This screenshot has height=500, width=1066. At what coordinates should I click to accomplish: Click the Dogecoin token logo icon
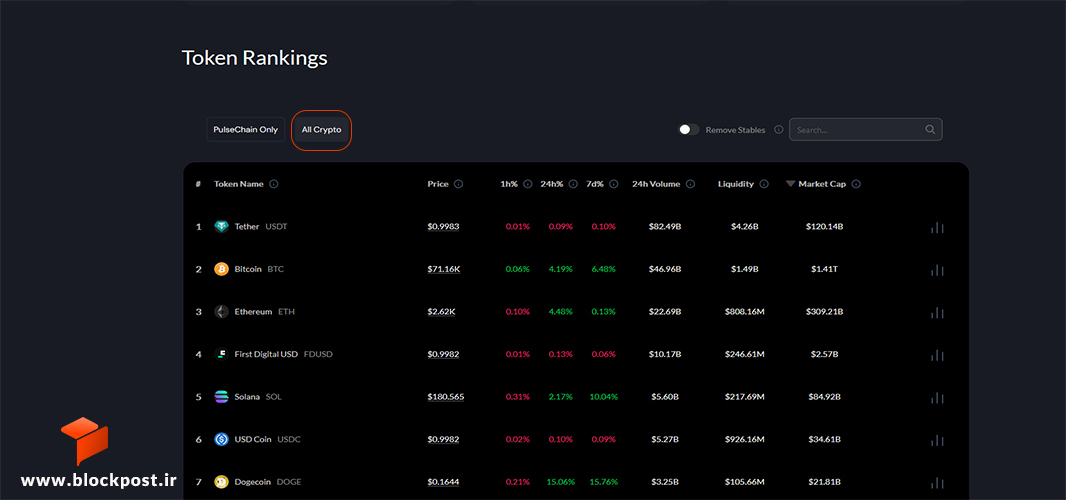tap(222, 482)
